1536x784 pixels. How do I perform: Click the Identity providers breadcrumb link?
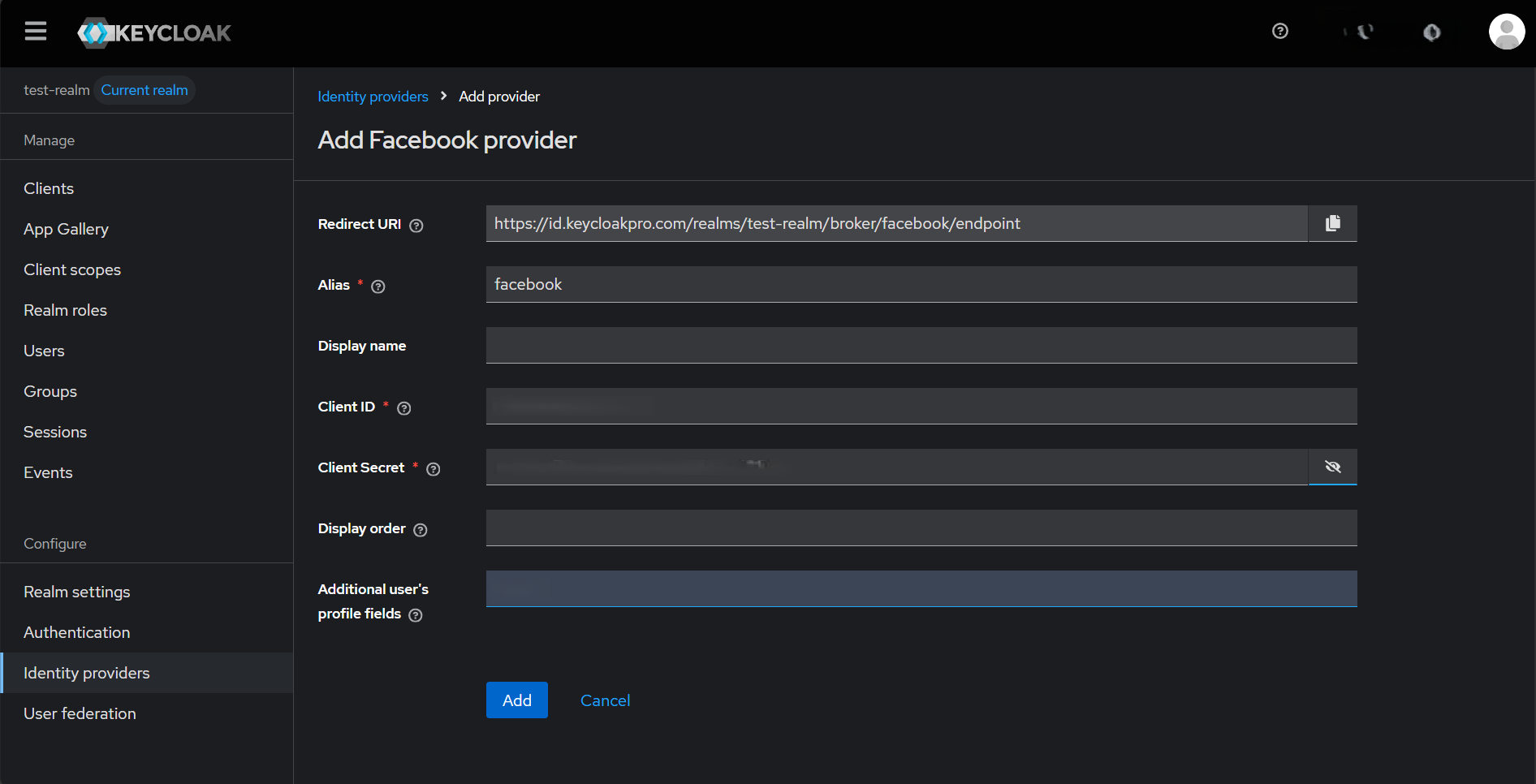[373, 97]
